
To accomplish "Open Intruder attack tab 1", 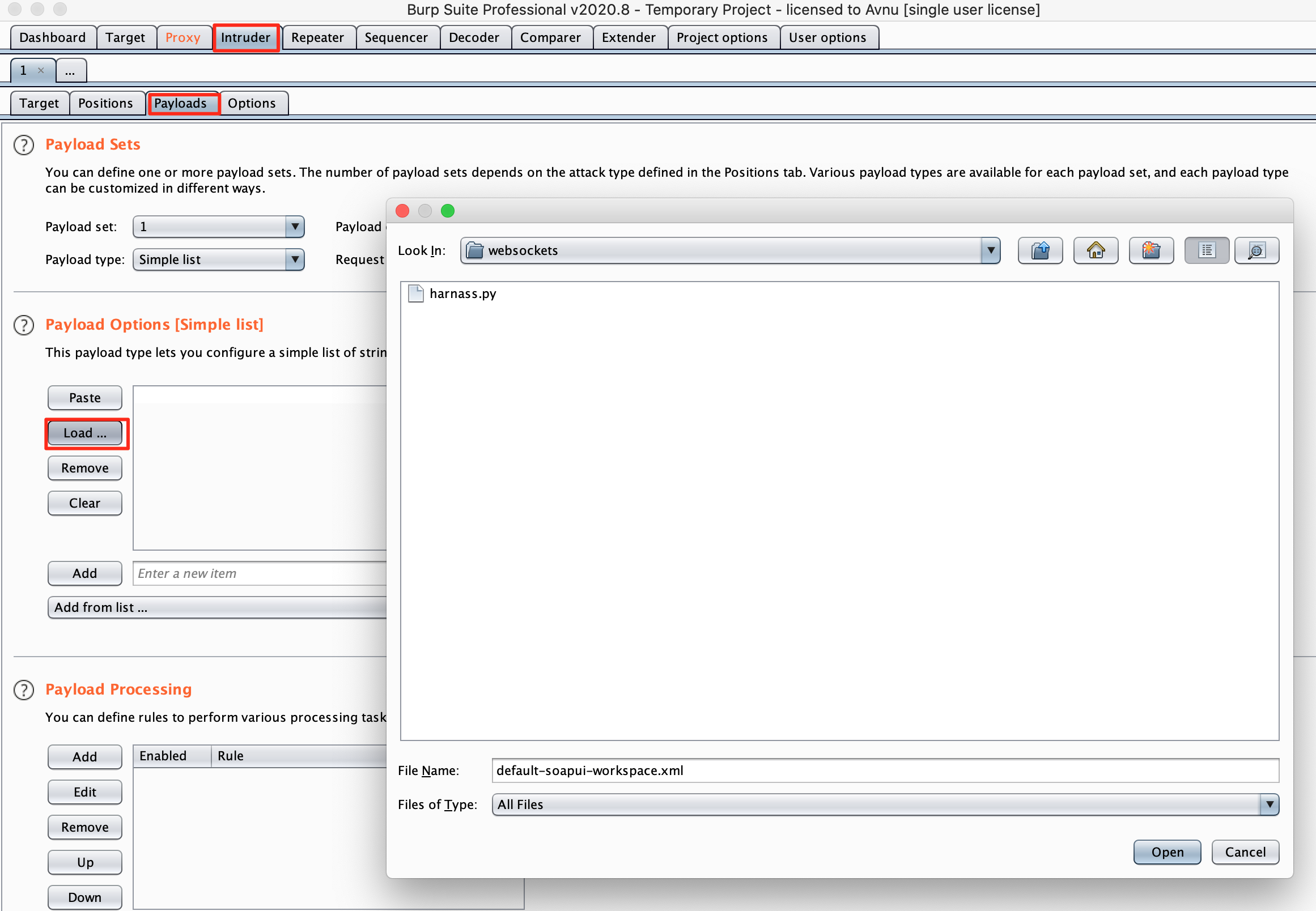I will (x=23, y=71).
